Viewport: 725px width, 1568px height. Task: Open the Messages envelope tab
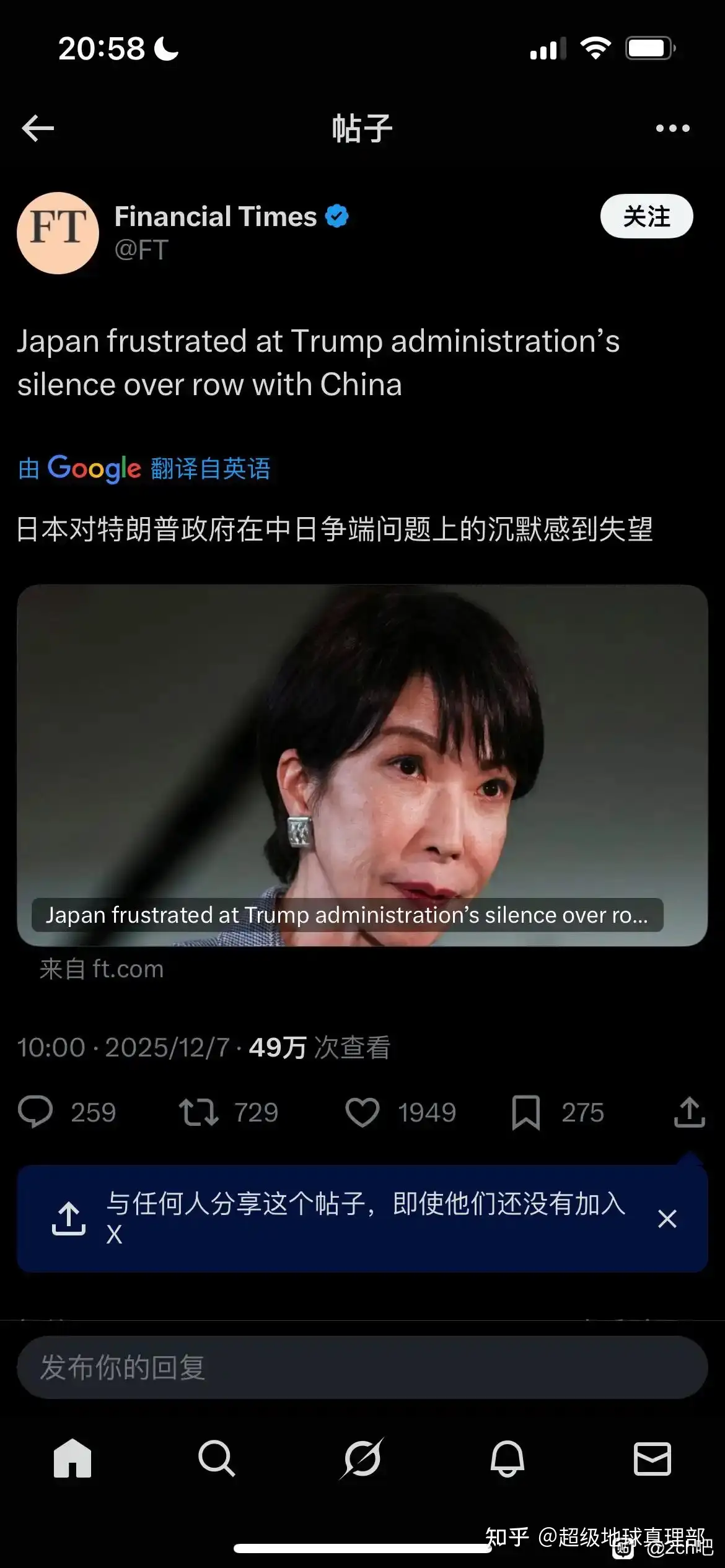pos(652,1459)
